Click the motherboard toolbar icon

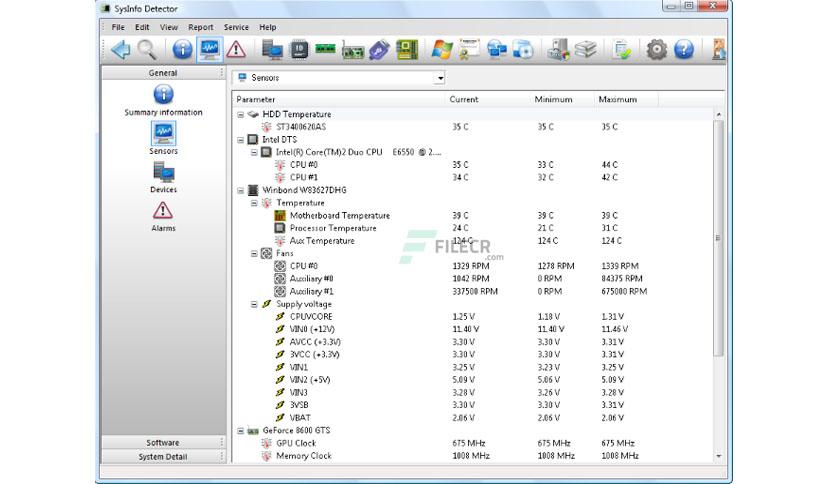(x=407, y=50)
